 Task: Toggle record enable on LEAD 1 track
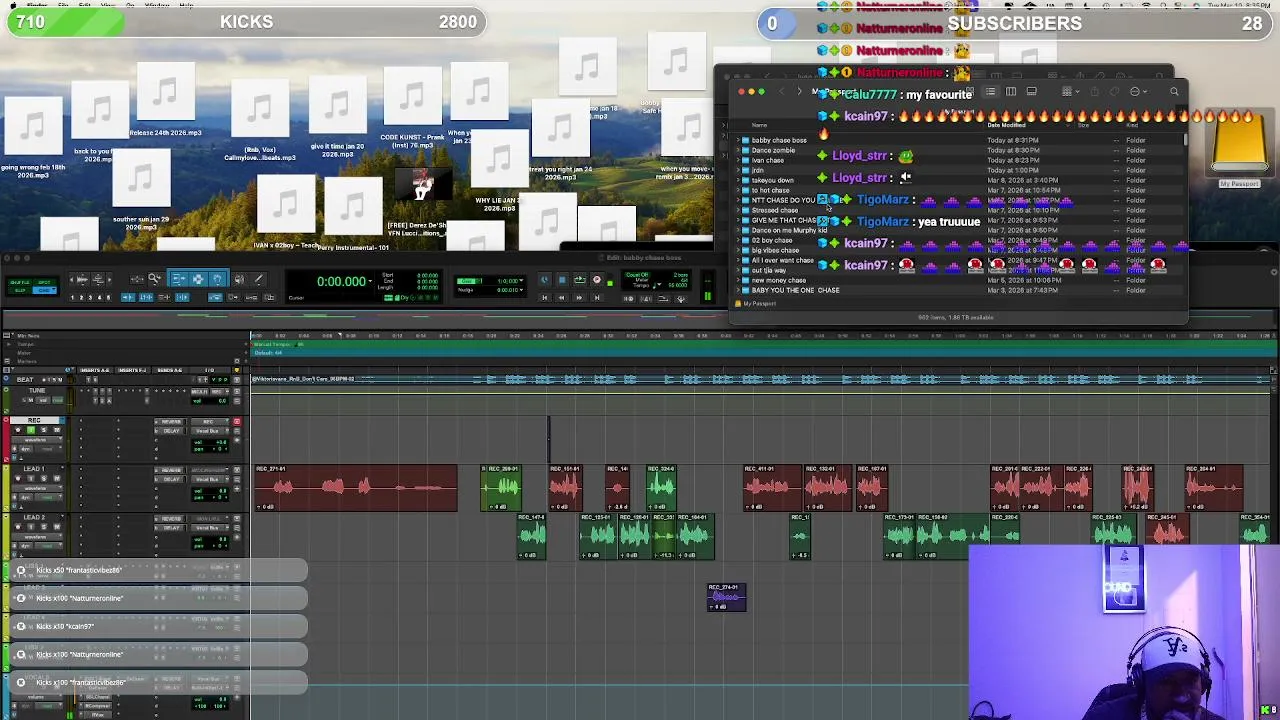[18, 479]
